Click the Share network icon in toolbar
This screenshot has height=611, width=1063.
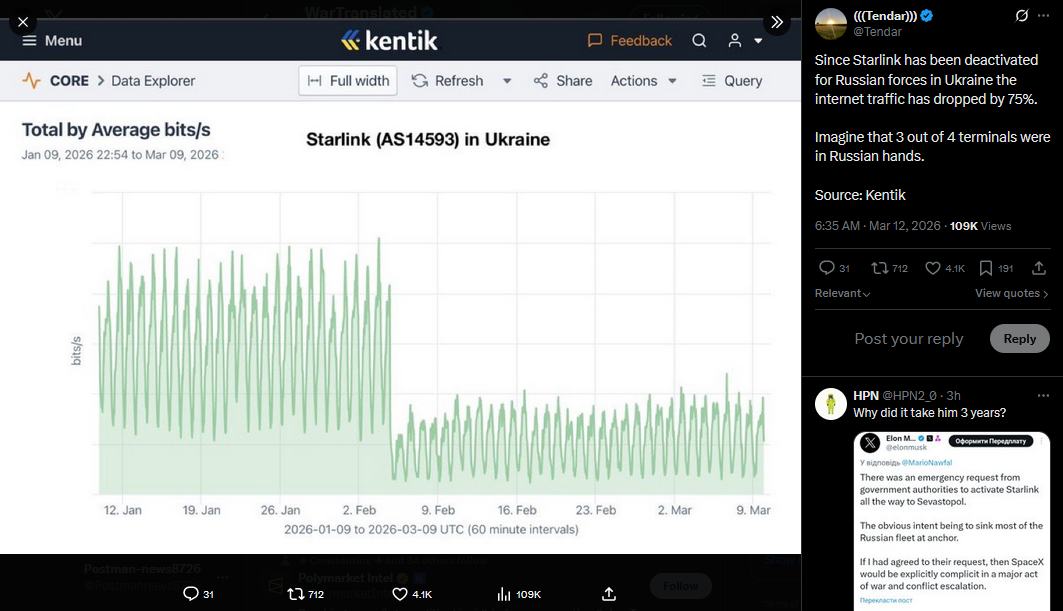tap(540, 81)
